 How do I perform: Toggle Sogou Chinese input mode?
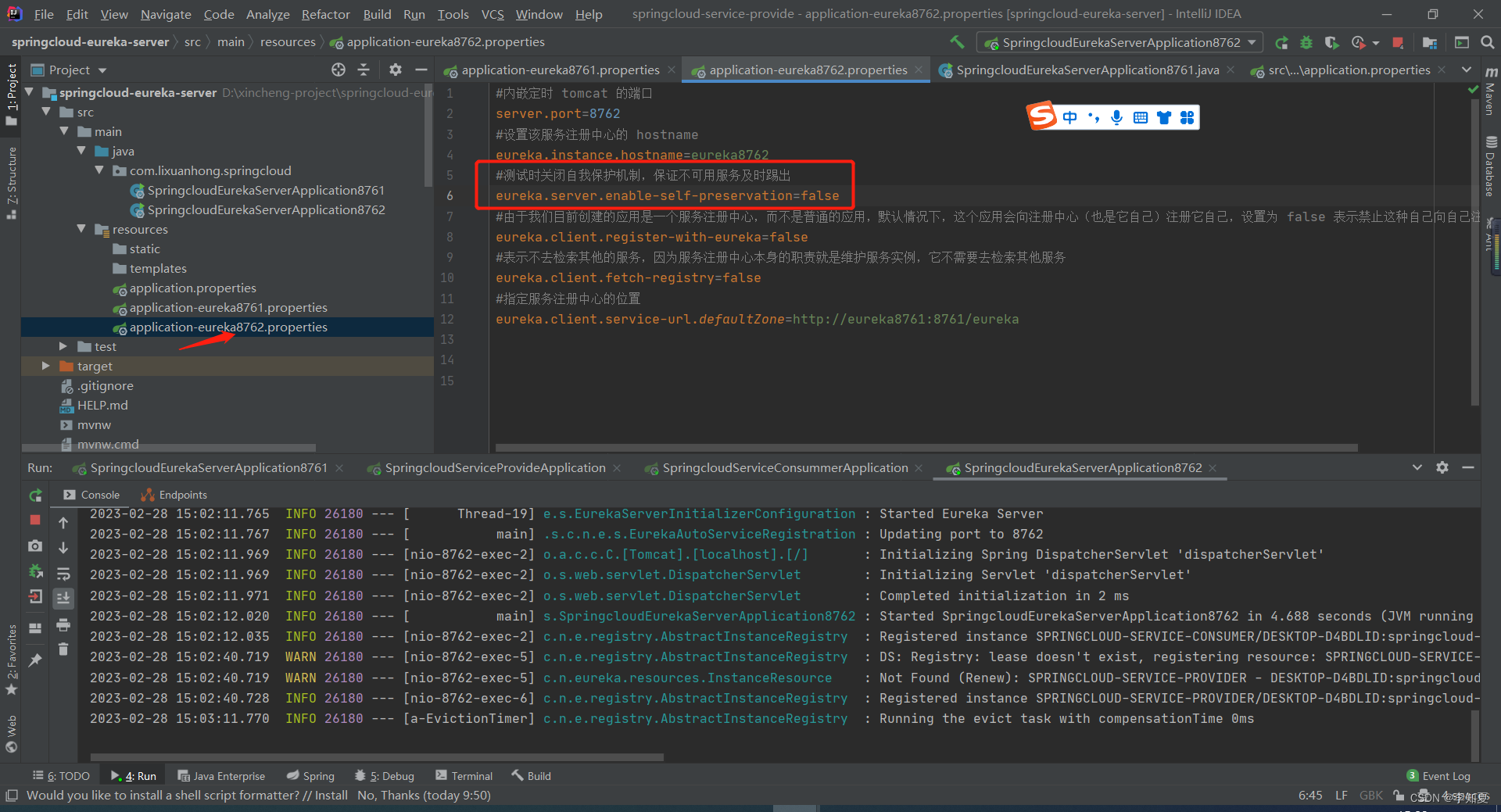tap(1069, 117)
